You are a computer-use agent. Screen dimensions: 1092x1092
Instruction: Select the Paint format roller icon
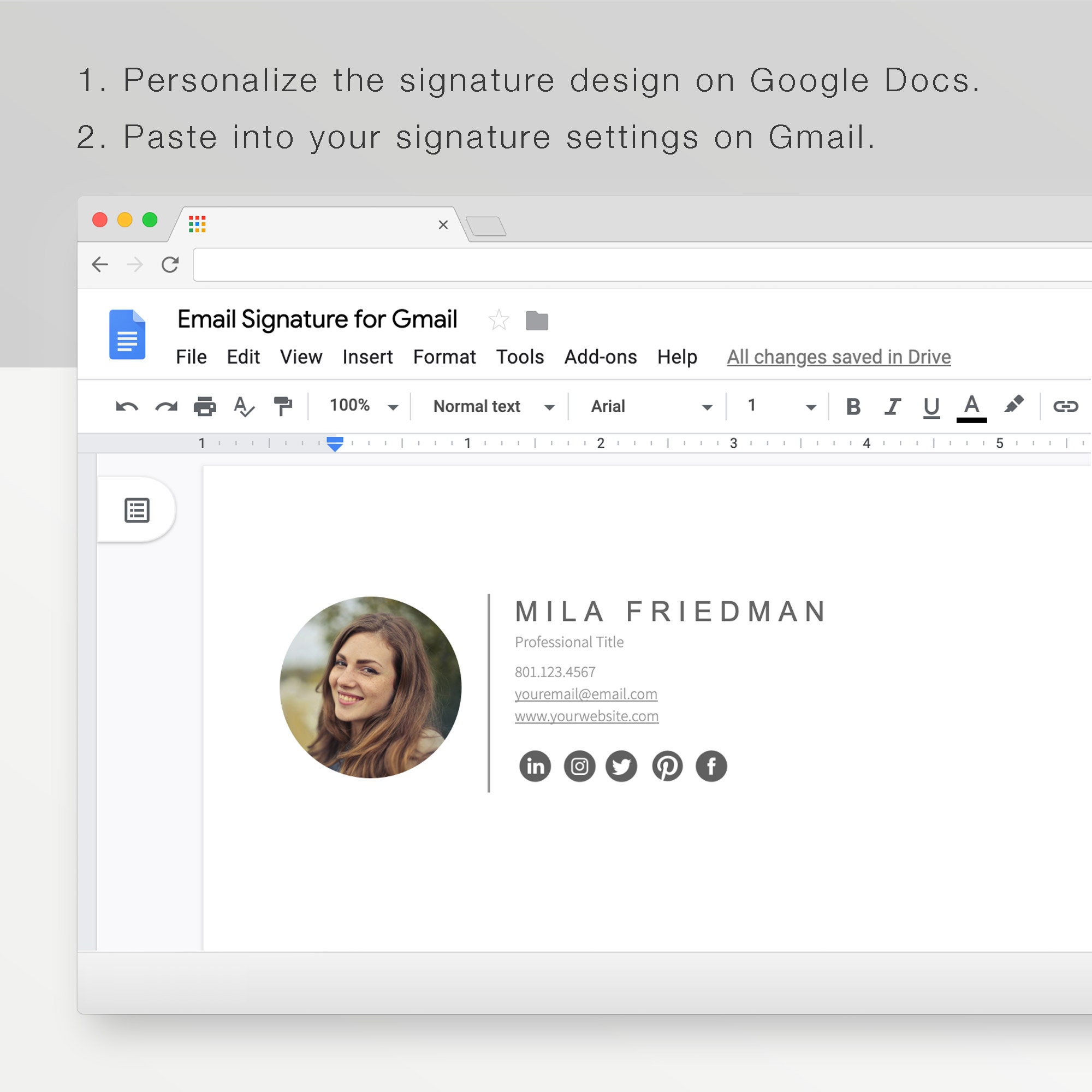click(283, 406)
